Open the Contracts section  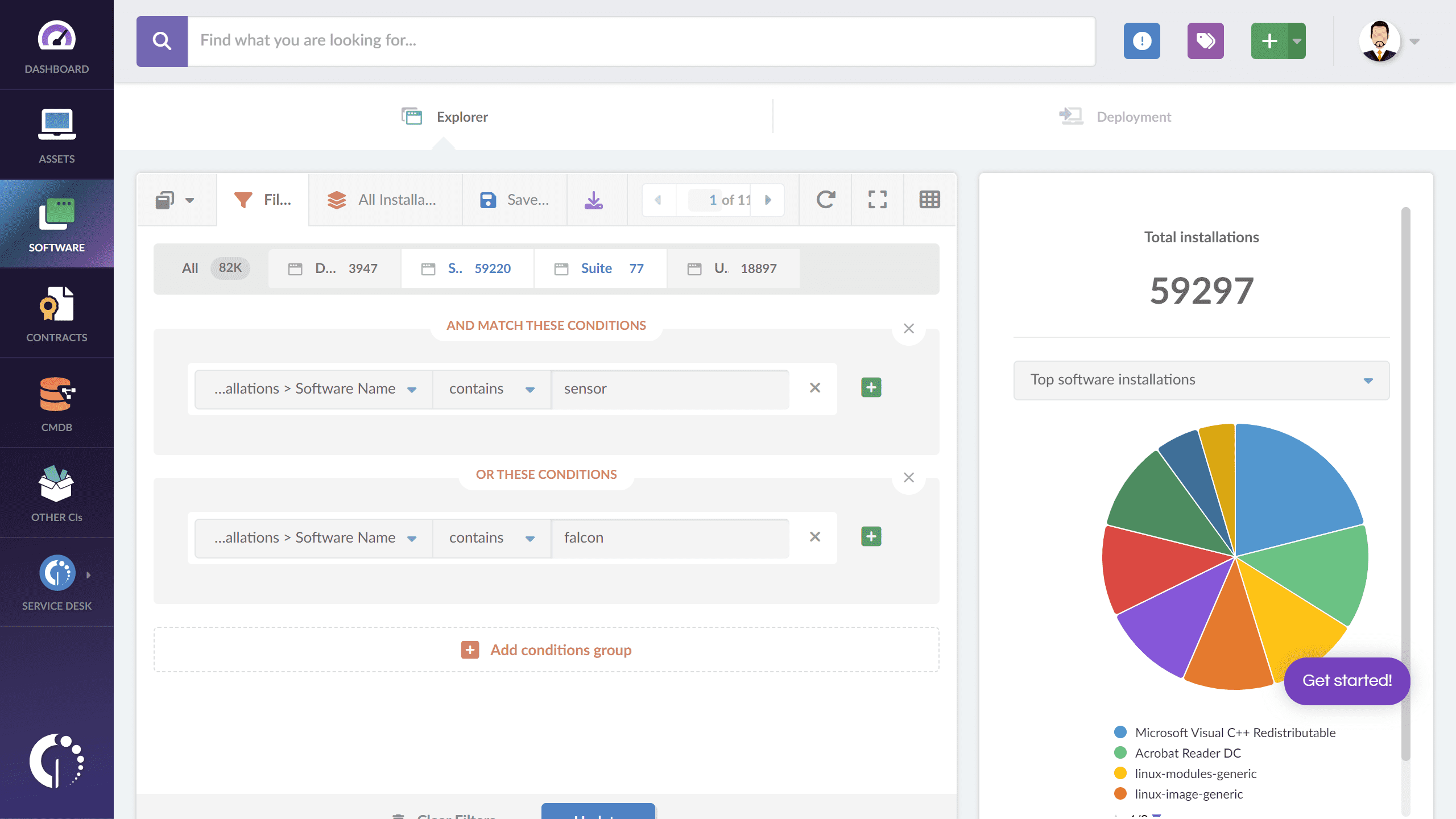pos(56,313)
